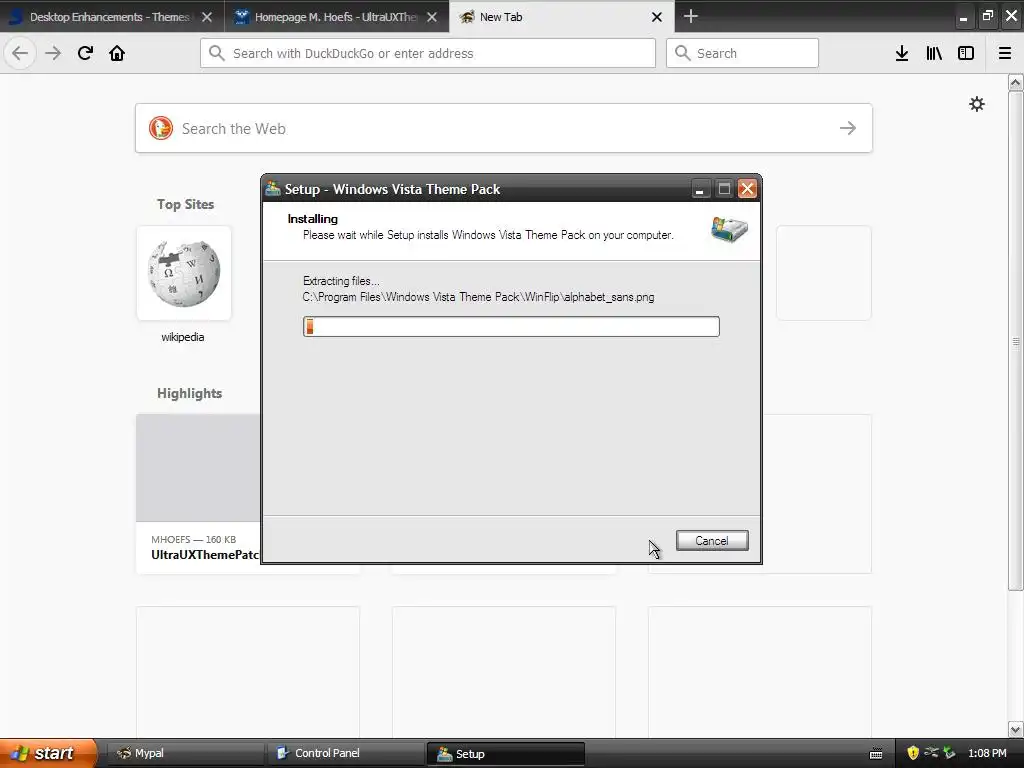Screen dimensions: 1024x768
Task: Open the wikipedia top site tile
Action: click(x=184, y=273)
